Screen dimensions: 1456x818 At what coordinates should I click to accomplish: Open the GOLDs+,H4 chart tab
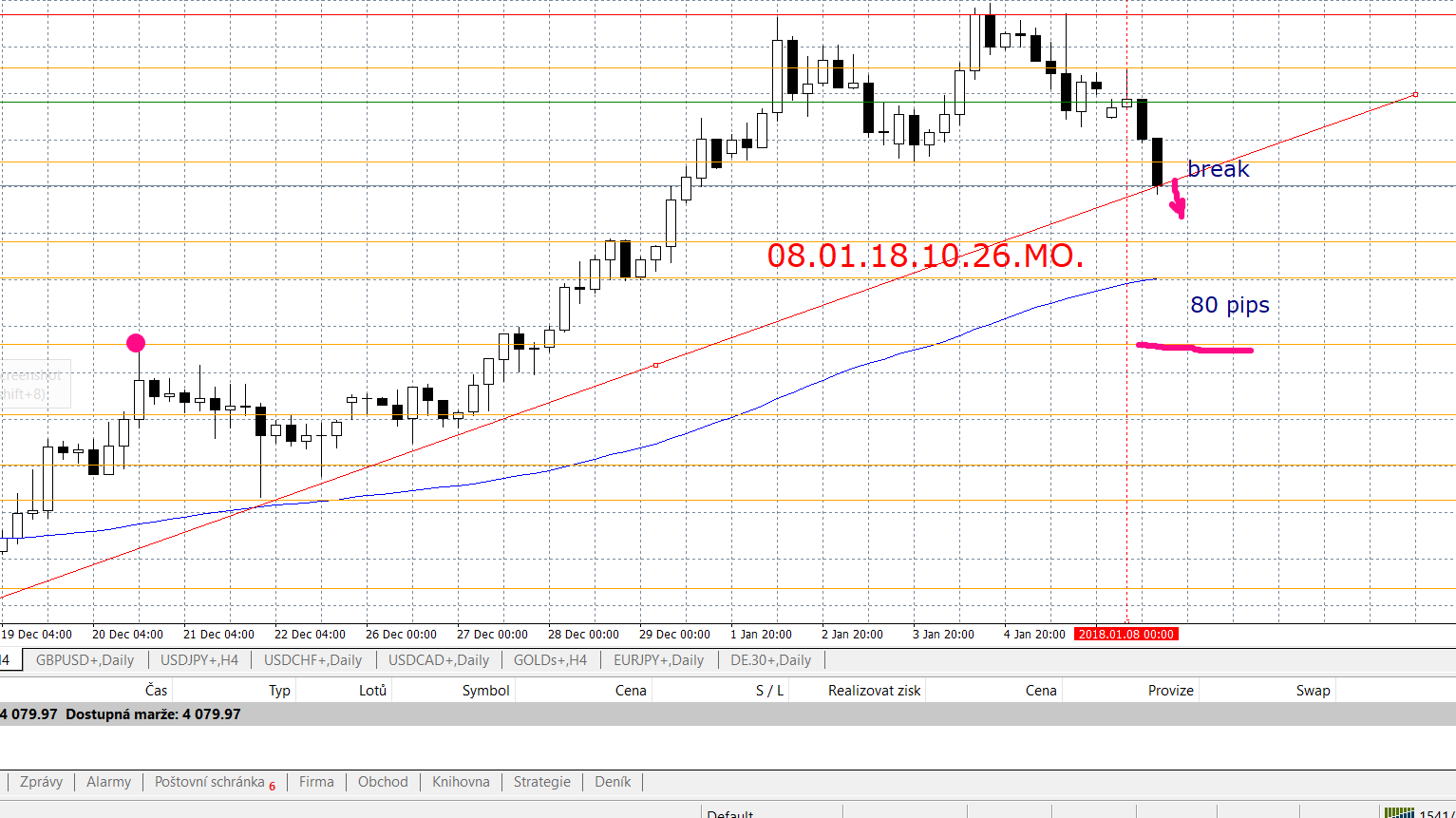coord(551,659)
